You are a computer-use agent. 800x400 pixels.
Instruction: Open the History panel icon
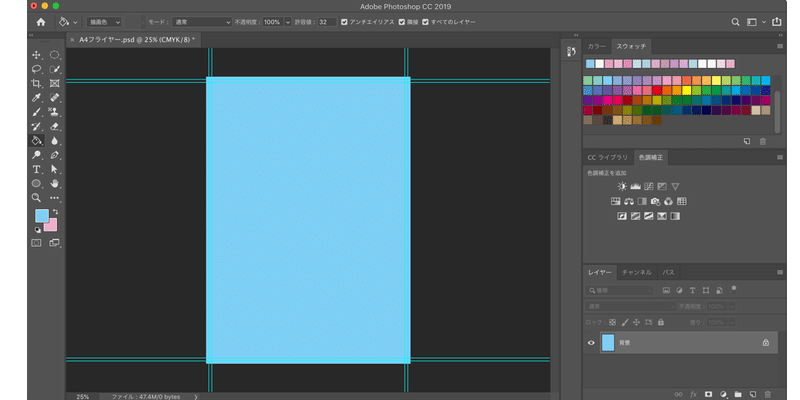pyautogui.click(x=571, y=51)
